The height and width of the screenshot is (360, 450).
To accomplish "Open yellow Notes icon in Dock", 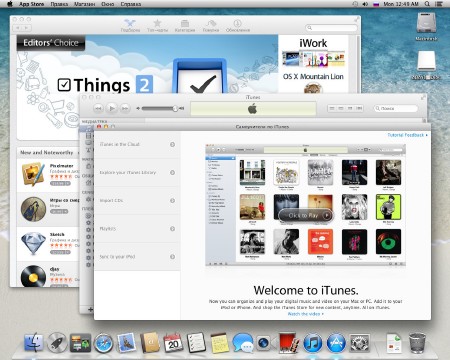I will [220, 343].
